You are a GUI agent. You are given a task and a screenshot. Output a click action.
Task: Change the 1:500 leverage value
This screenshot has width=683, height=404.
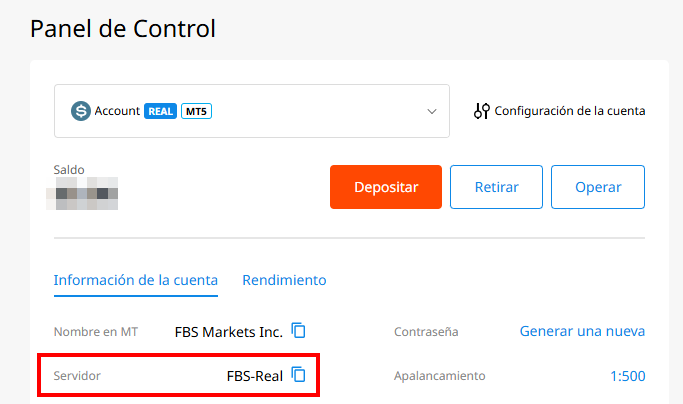pyautogui.click(x=628, y=376)
